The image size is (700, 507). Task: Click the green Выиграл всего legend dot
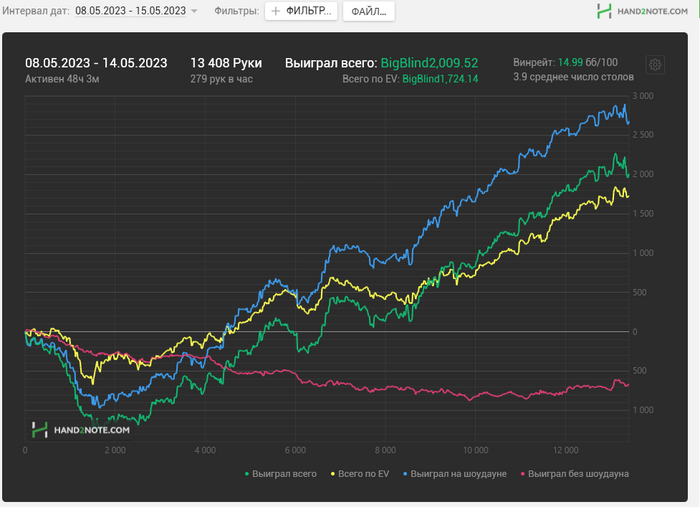247,474
